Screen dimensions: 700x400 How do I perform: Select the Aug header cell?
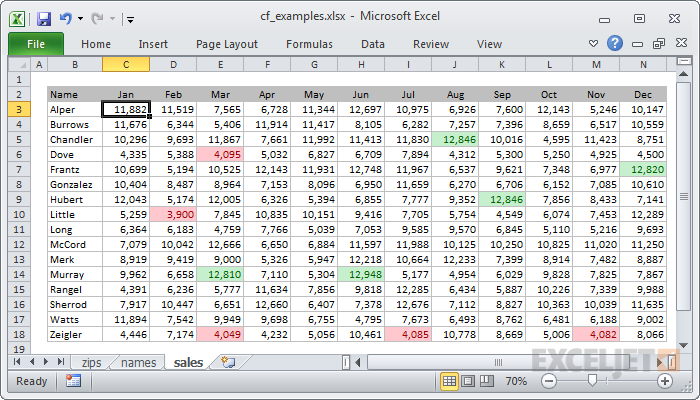pyautogui.click(x=455, y=94)
